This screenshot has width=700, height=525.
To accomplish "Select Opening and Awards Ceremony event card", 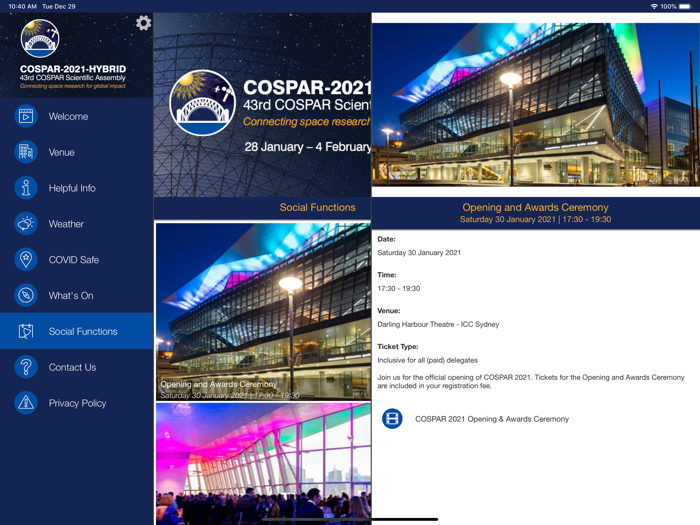I will tap(263, 312).
